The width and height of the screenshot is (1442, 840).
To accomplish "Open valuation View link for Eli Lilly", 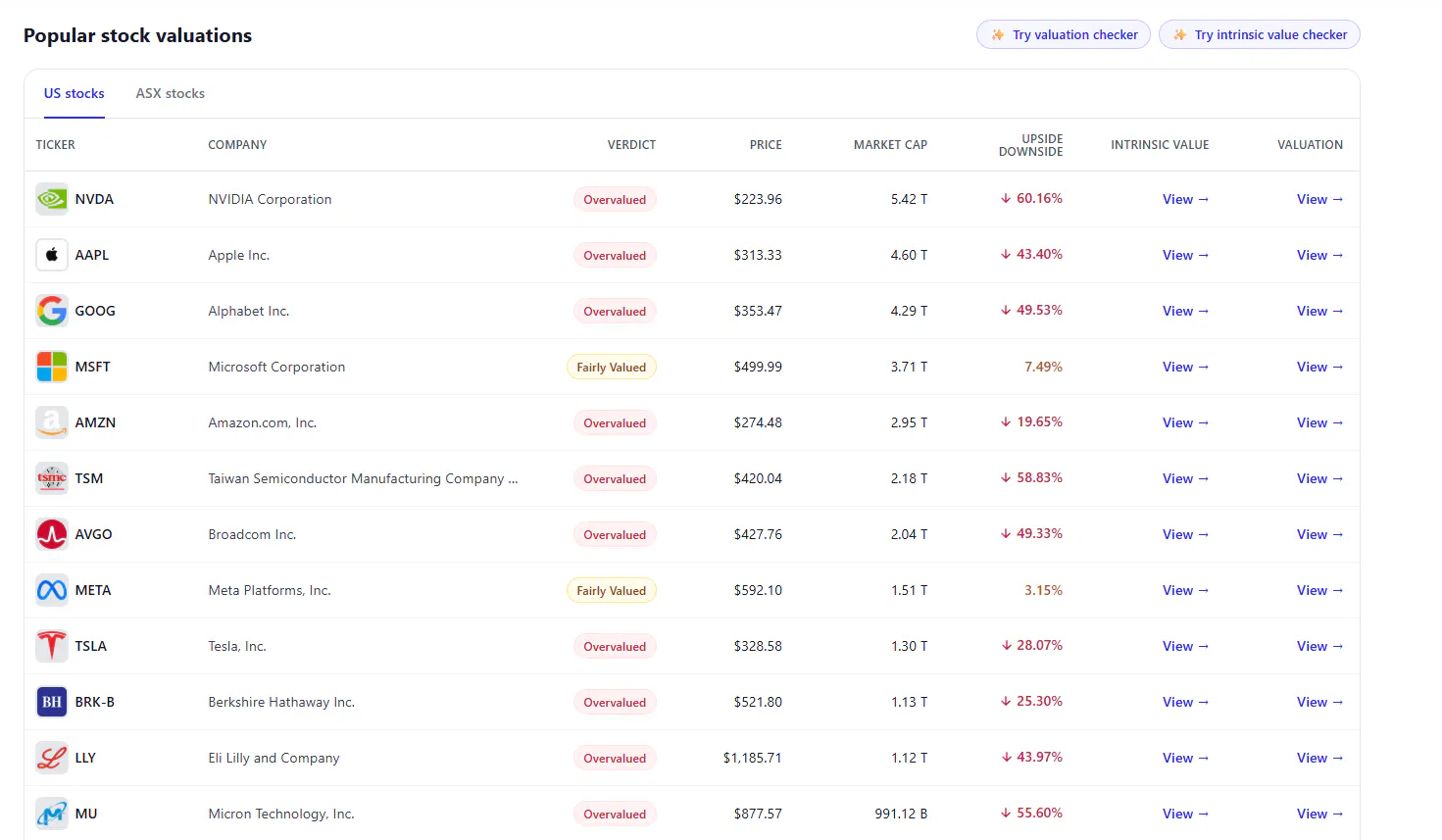I will pyautogui.click(x=1319, y=758).
